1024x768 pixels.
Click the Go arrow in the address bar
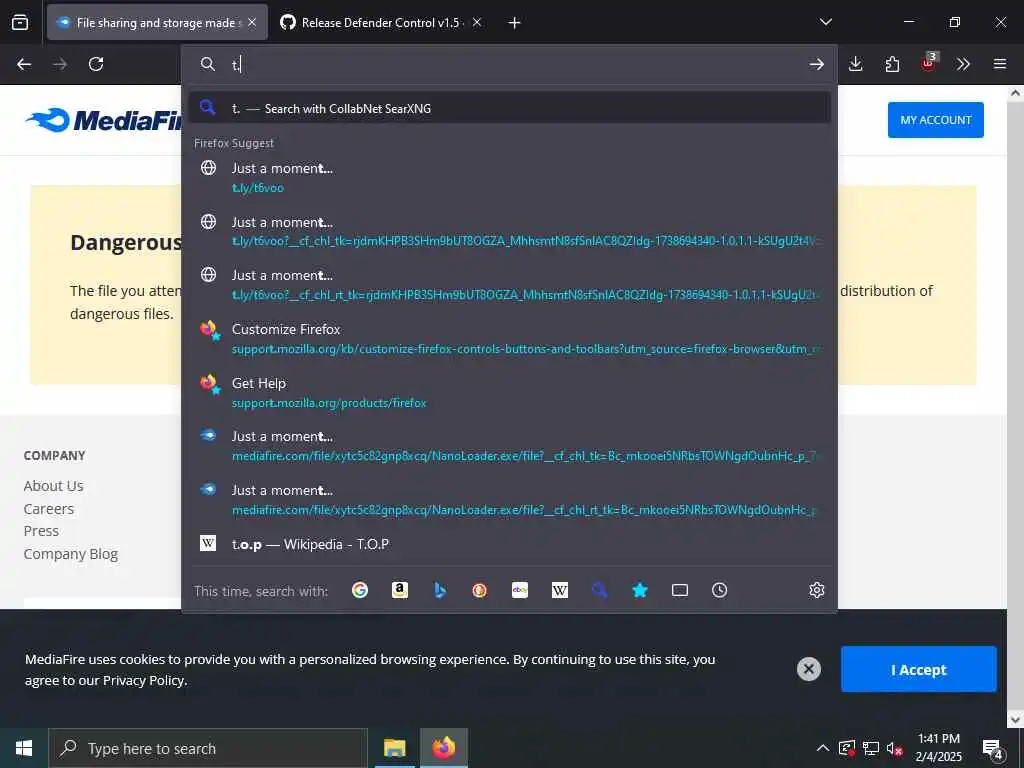pyautogui.click(x=816, y=64)
